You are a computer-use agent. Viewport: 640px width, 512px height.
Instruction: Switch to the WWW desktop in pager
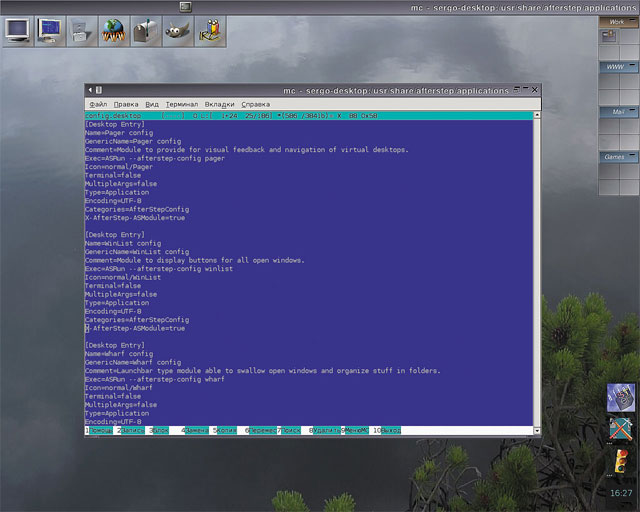click(x=615, y=67)
